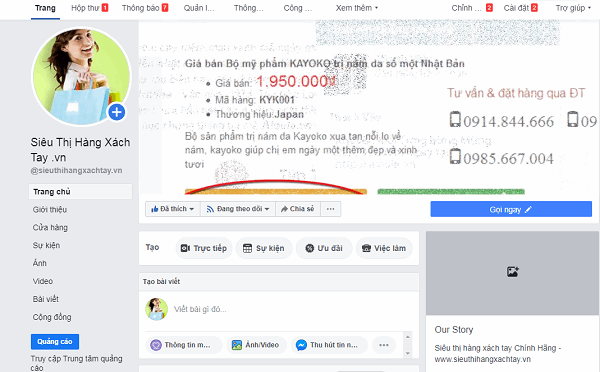The image size is (600, 372).
Task: Click the Our Story heading
Action: coord(454,330)
